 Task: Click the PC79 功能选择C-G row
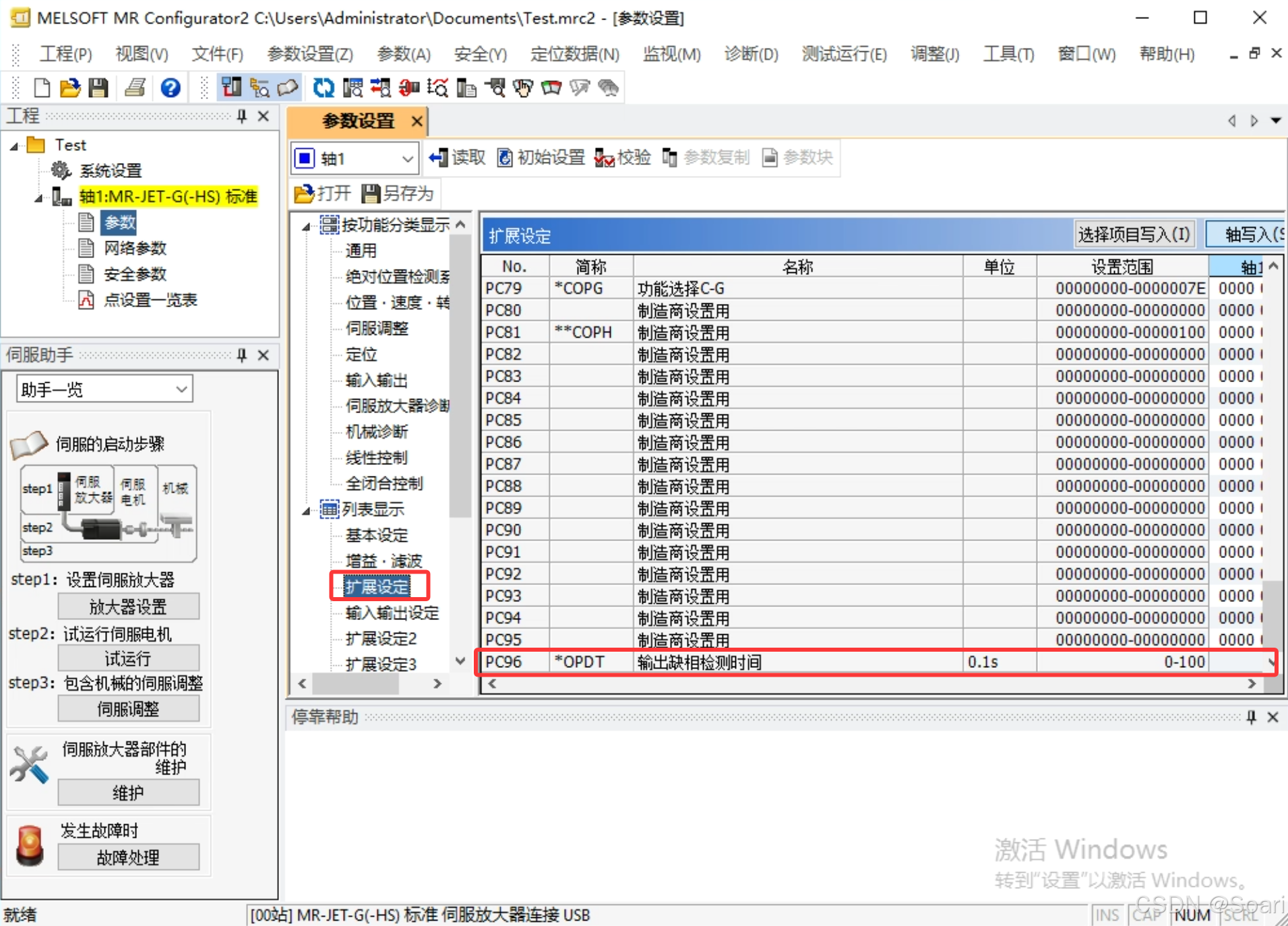tap(872, 288)
